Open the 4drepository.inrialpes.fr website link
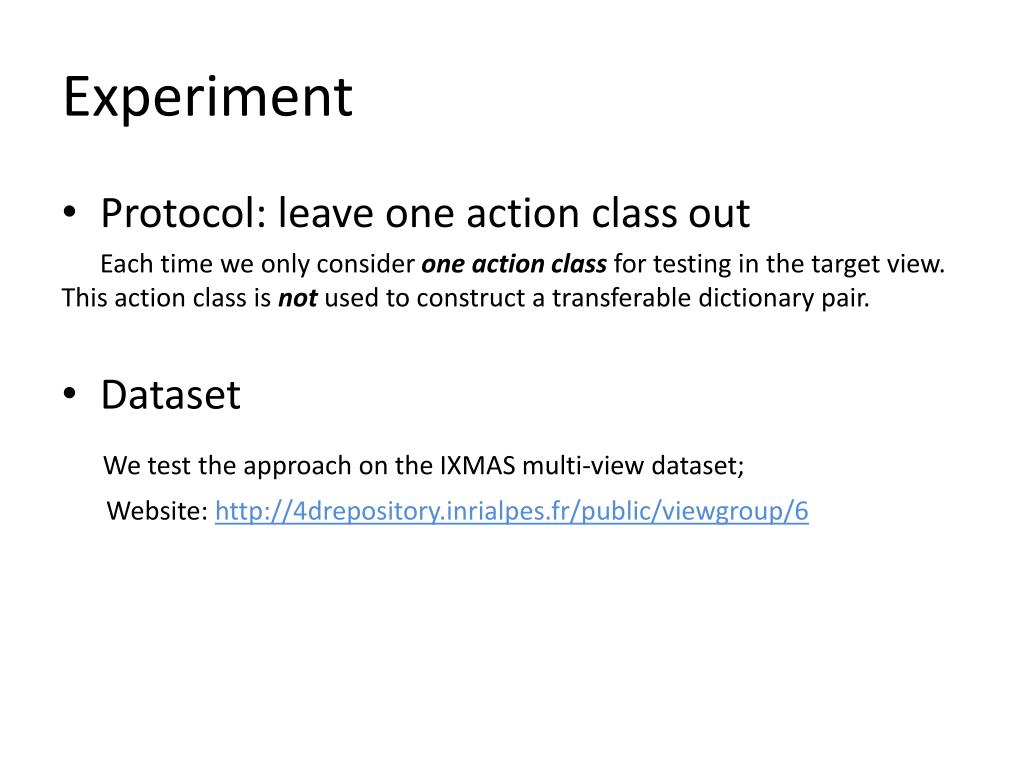Image resolution: width=1024 pixels, height=768 pixels. pos(511,512)
